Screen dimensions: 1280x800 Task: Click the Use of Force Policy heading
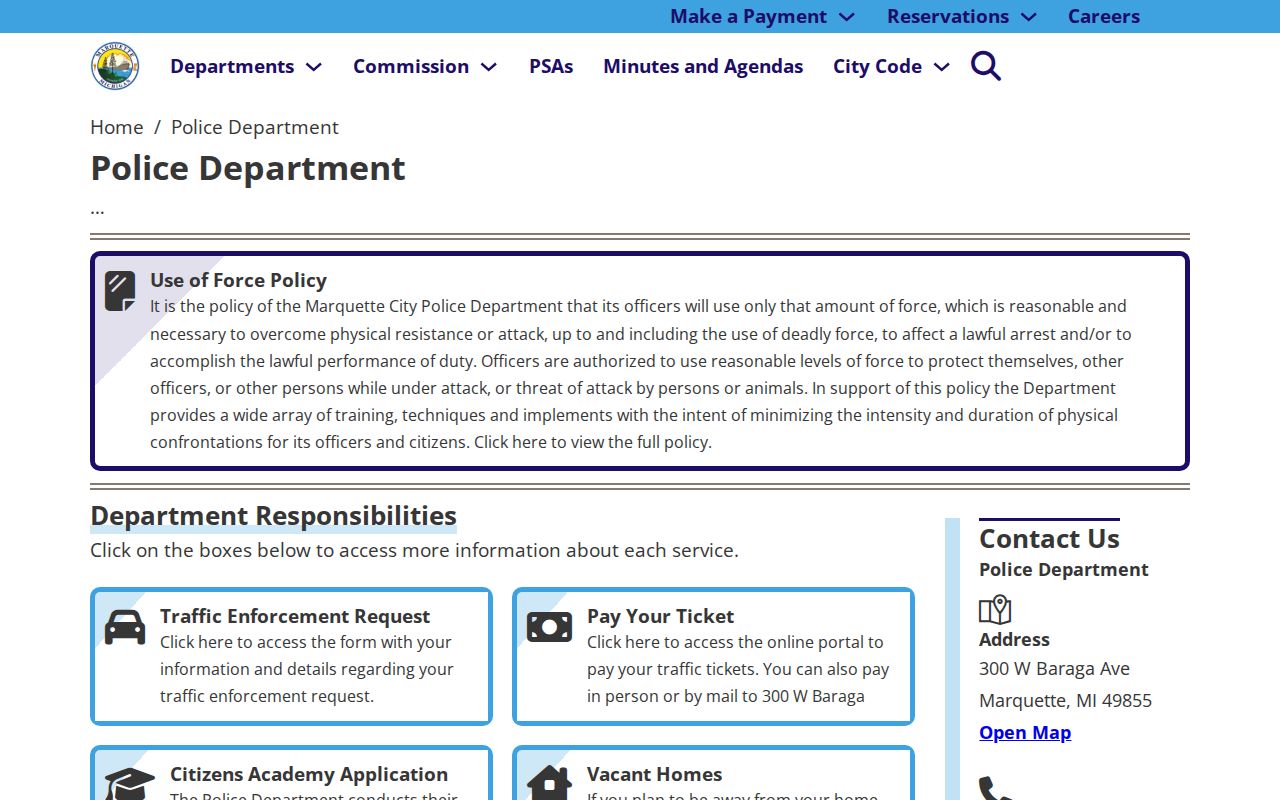(238, 280)
